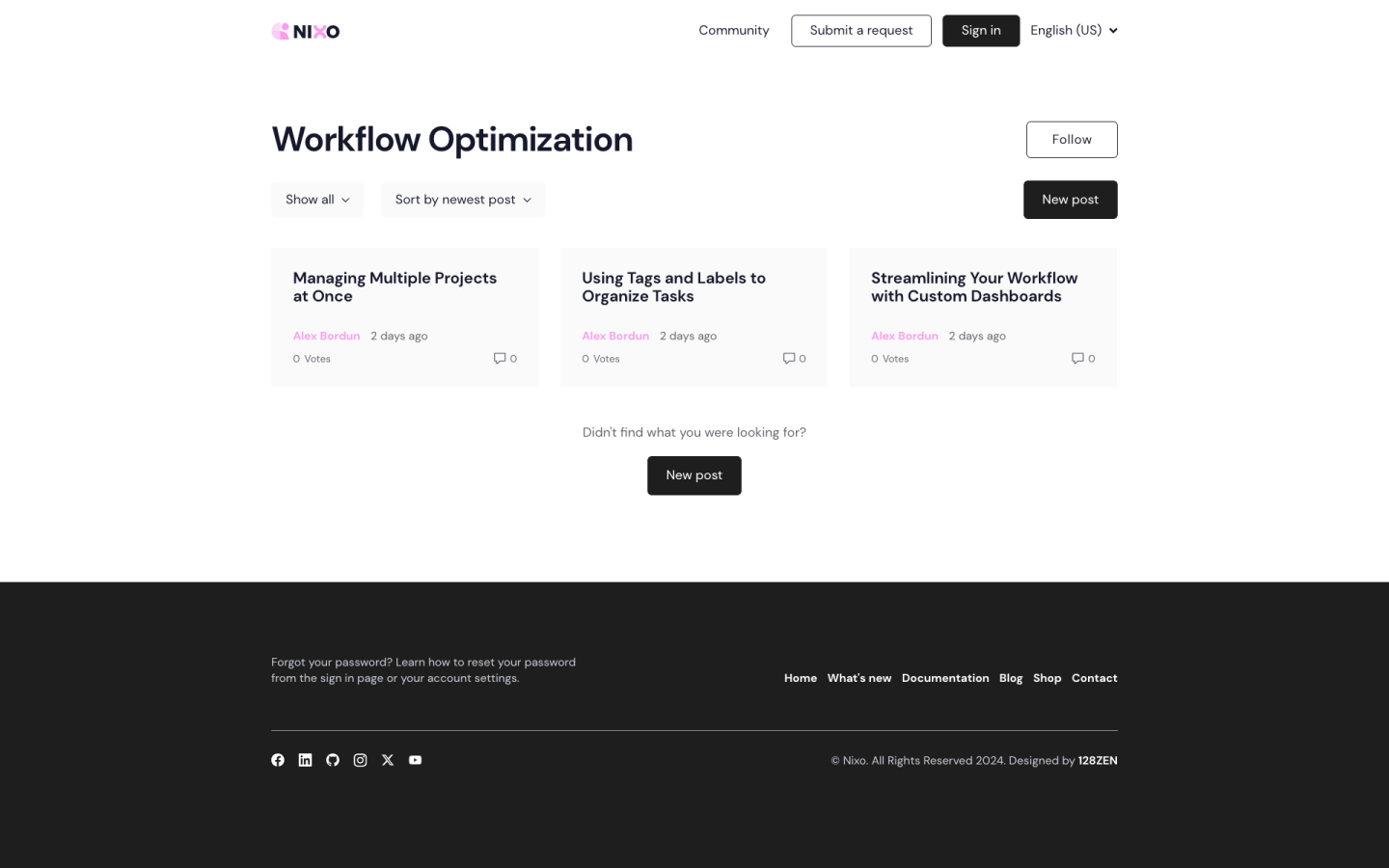Visit the 128ZEN designer link
Image resolution: width=1389 pixels, height=868 pixels.
1097,760
